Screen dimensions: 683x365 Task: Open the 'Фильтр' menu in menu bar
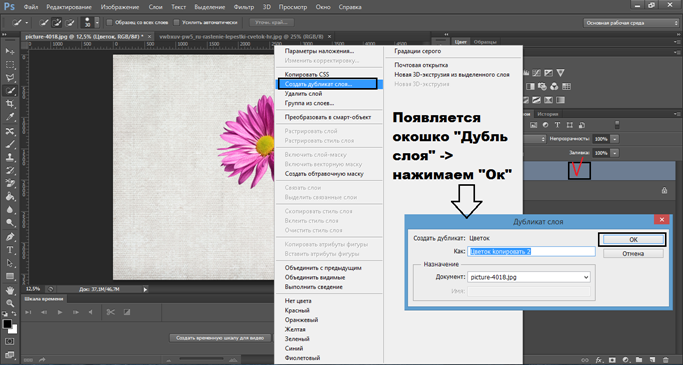click(x=243, y=7)
